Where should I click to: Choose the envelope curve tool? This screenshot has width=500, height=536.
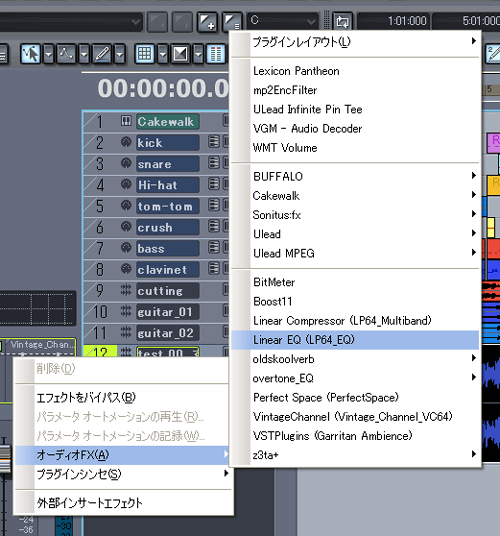coord(66,54)
